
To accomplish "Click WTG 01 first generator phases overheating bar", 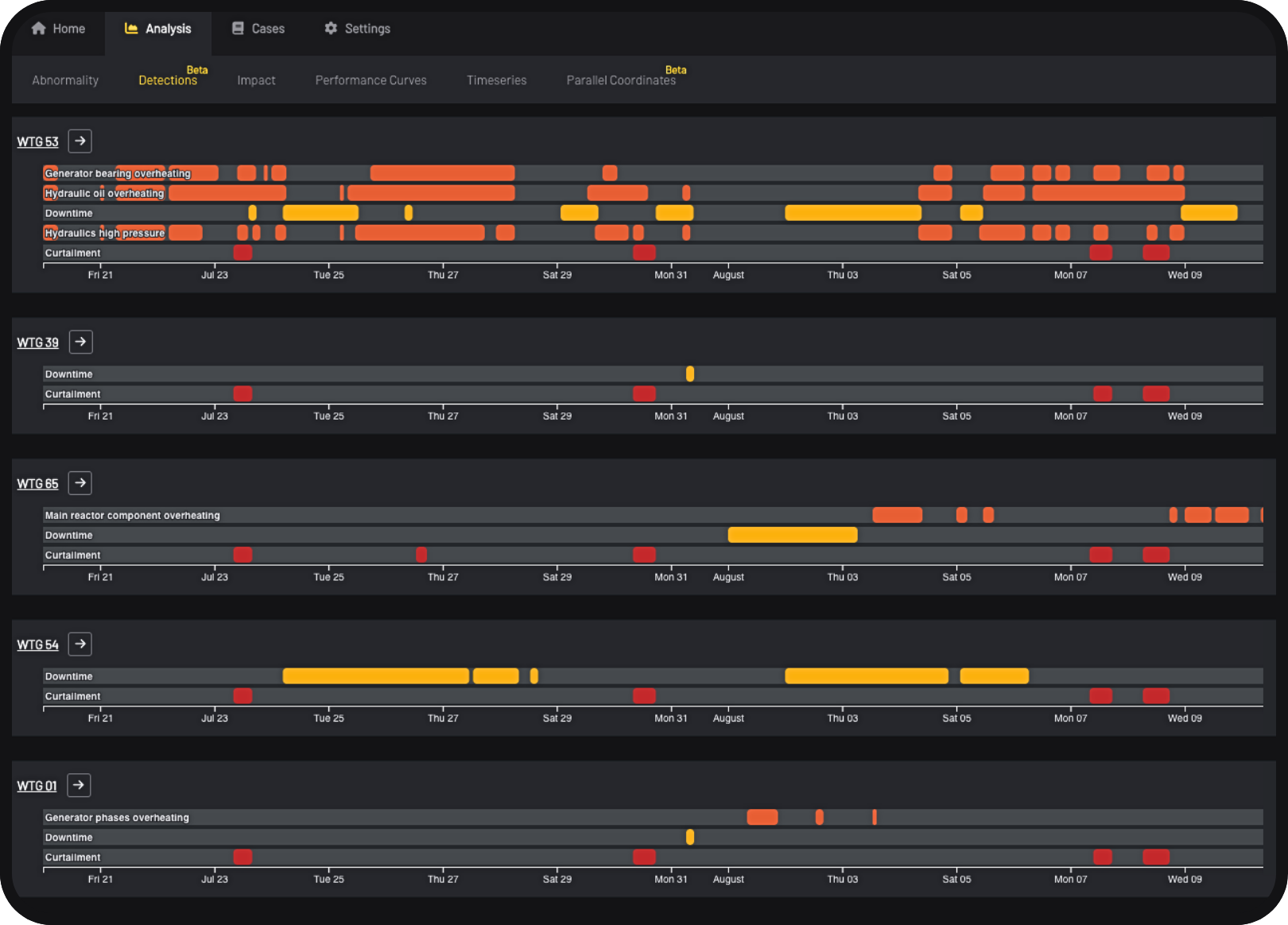I will click(762, 817).
